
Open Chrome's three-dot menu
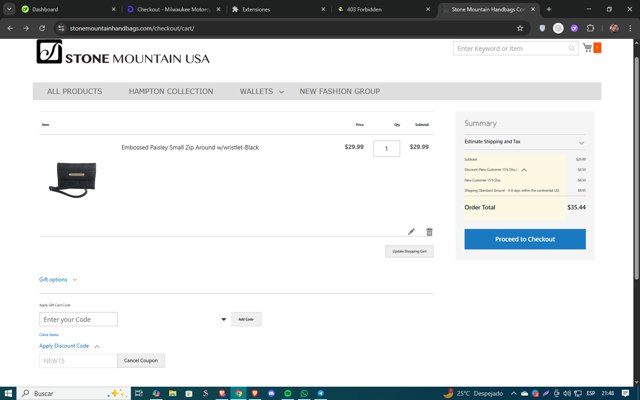tap(630, 28)
